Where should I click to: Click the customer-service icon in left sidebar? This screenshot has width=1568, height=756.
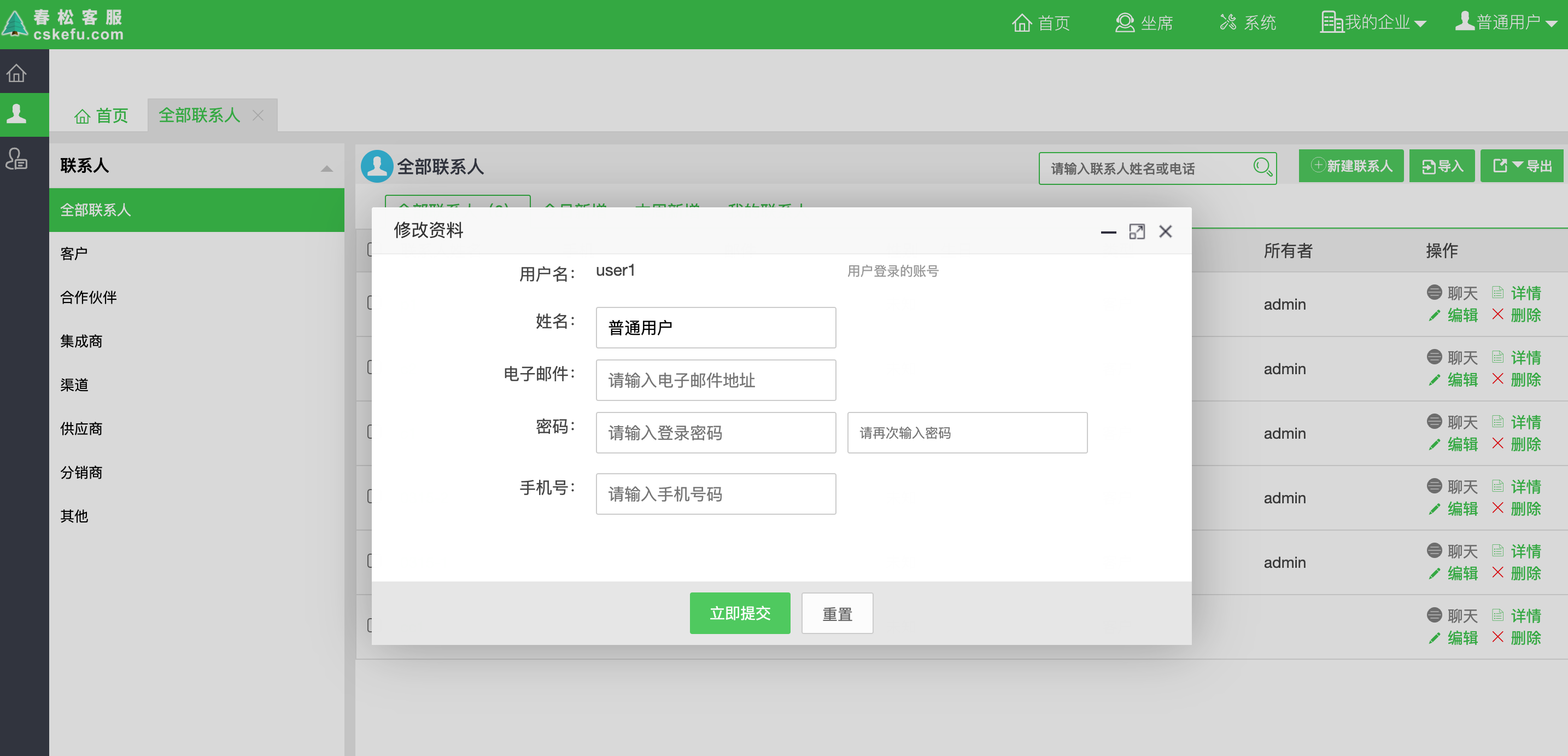pyautogui.click(x=16, y=159)
